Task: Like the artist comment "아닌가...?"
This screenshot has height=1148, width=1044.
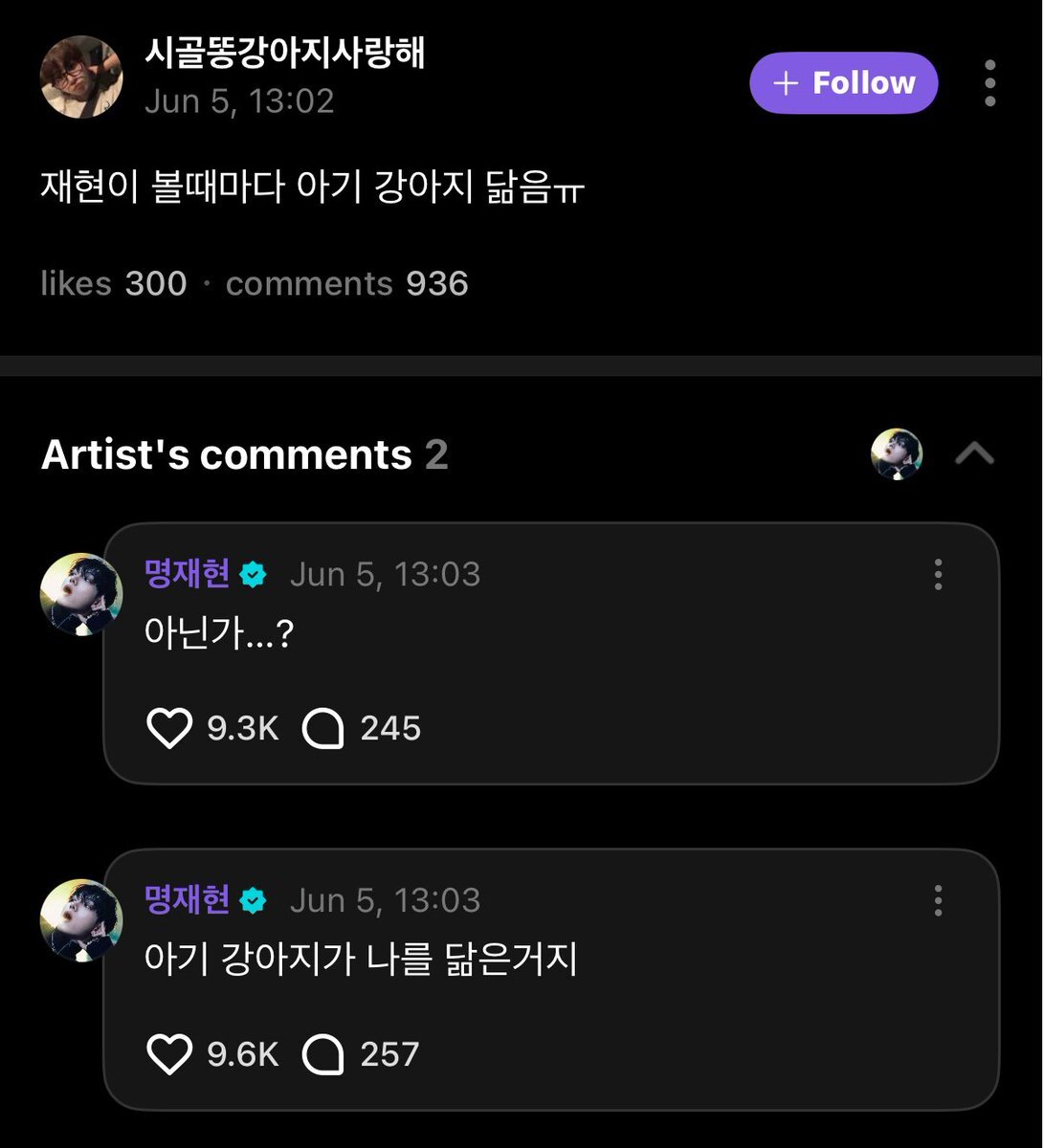Action: click(x=169, y=729)
